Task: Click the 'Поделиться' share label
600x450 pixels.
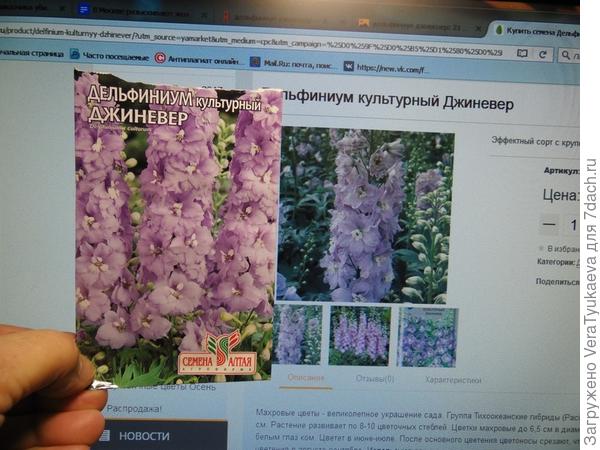Action: [557, 282]
